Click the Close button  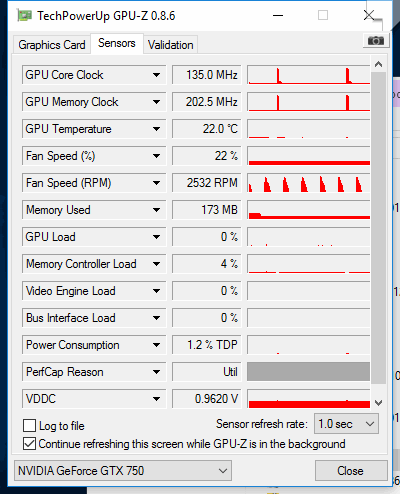point(351,471)
